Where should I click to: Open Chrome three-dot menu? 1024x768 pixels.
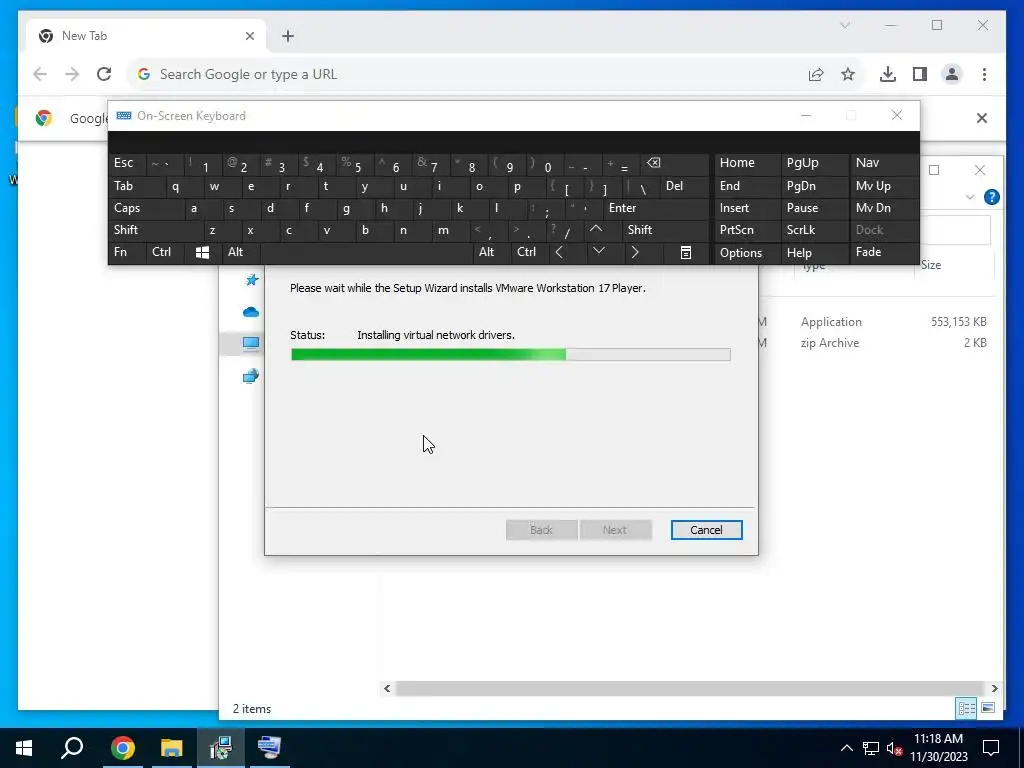click(984, 74)
